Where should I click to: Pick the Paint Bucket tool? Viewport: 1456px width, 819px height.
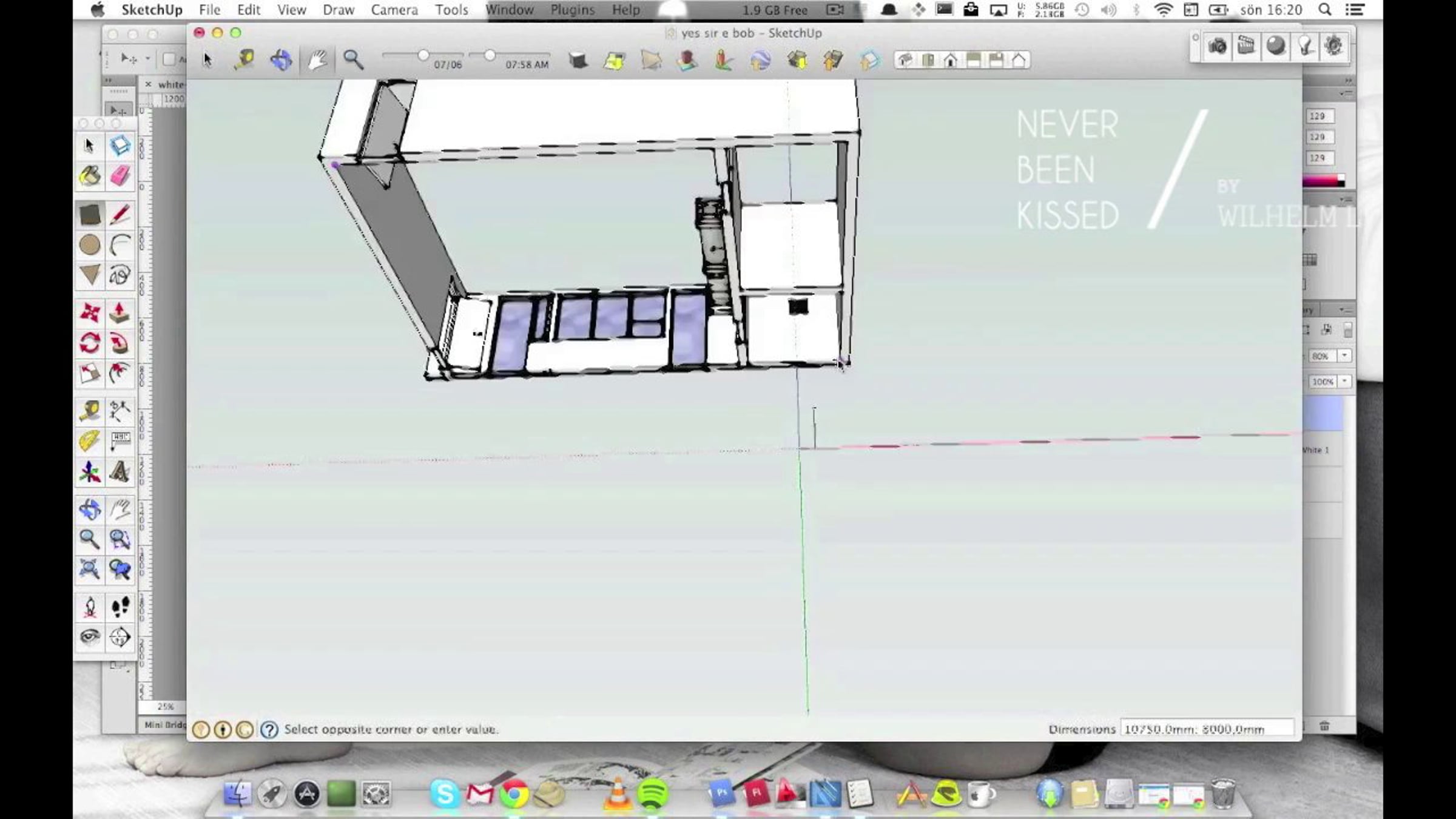[x=90, y=176]
